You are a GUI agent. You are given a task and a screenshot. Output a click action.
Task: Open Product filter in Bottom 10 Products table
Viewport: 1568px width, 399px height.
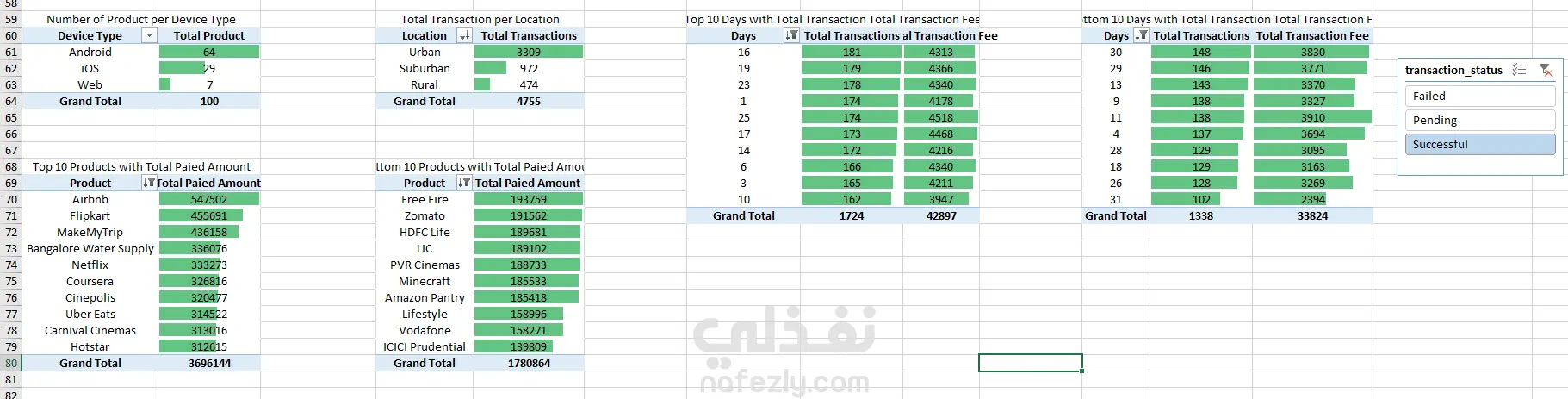click(x=465, y=183)
